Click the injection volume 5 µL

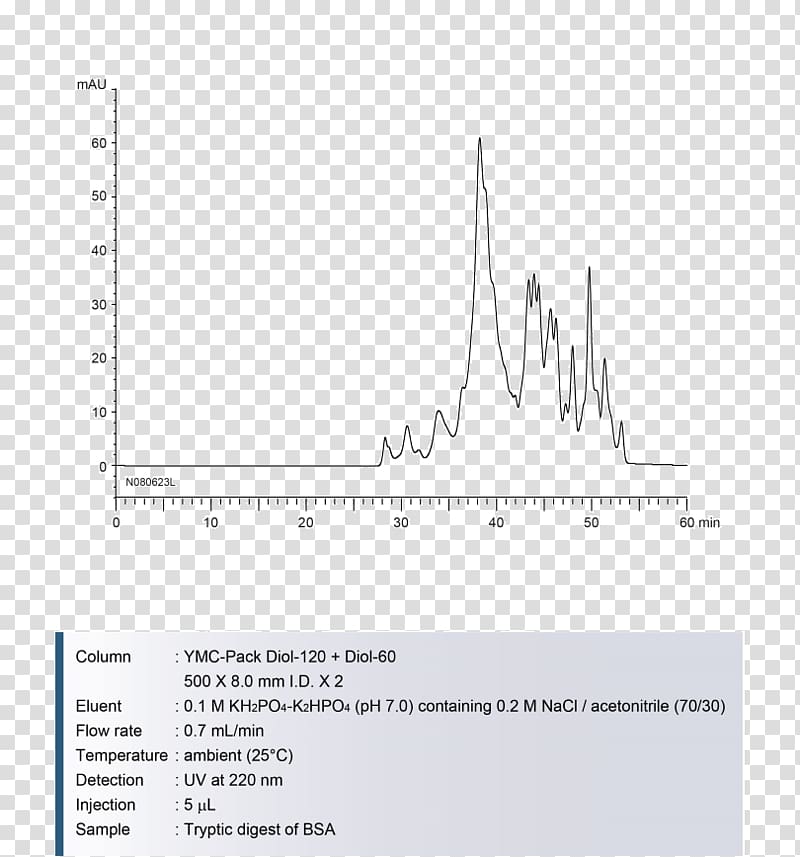click(199, 805)
